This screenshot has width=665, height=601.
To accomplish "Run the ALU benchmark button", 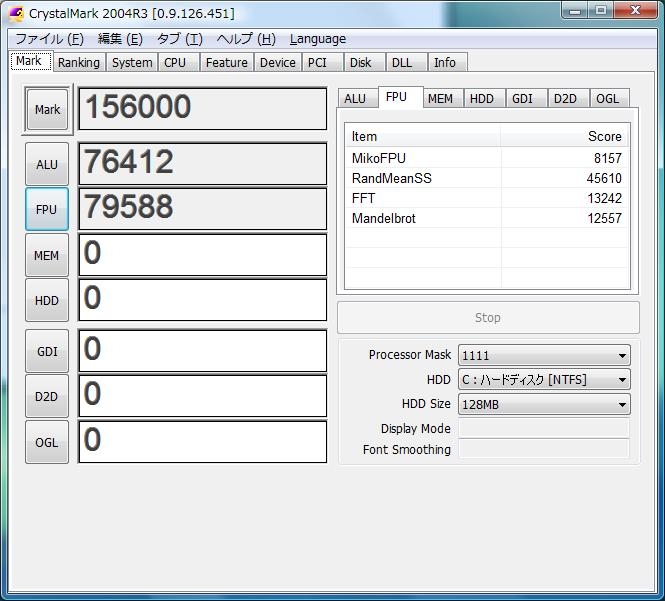I will [x=47, y=164].
